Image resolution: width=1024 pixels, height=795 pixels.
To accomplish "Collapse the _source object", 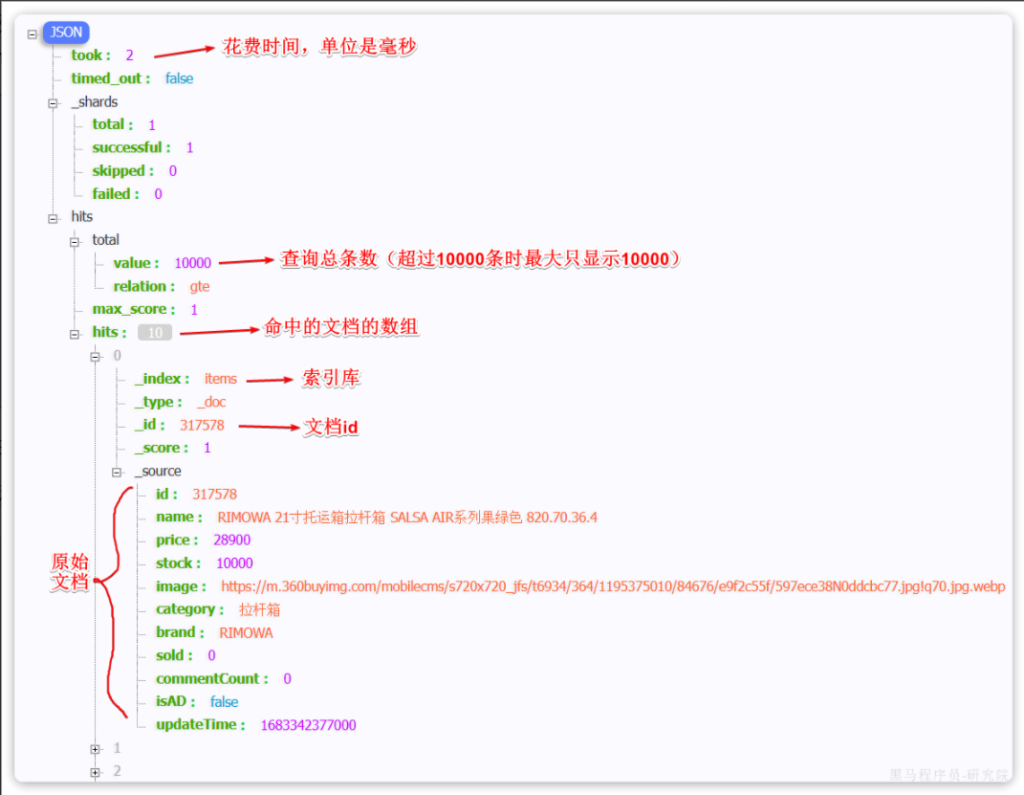I will point(117,472).
